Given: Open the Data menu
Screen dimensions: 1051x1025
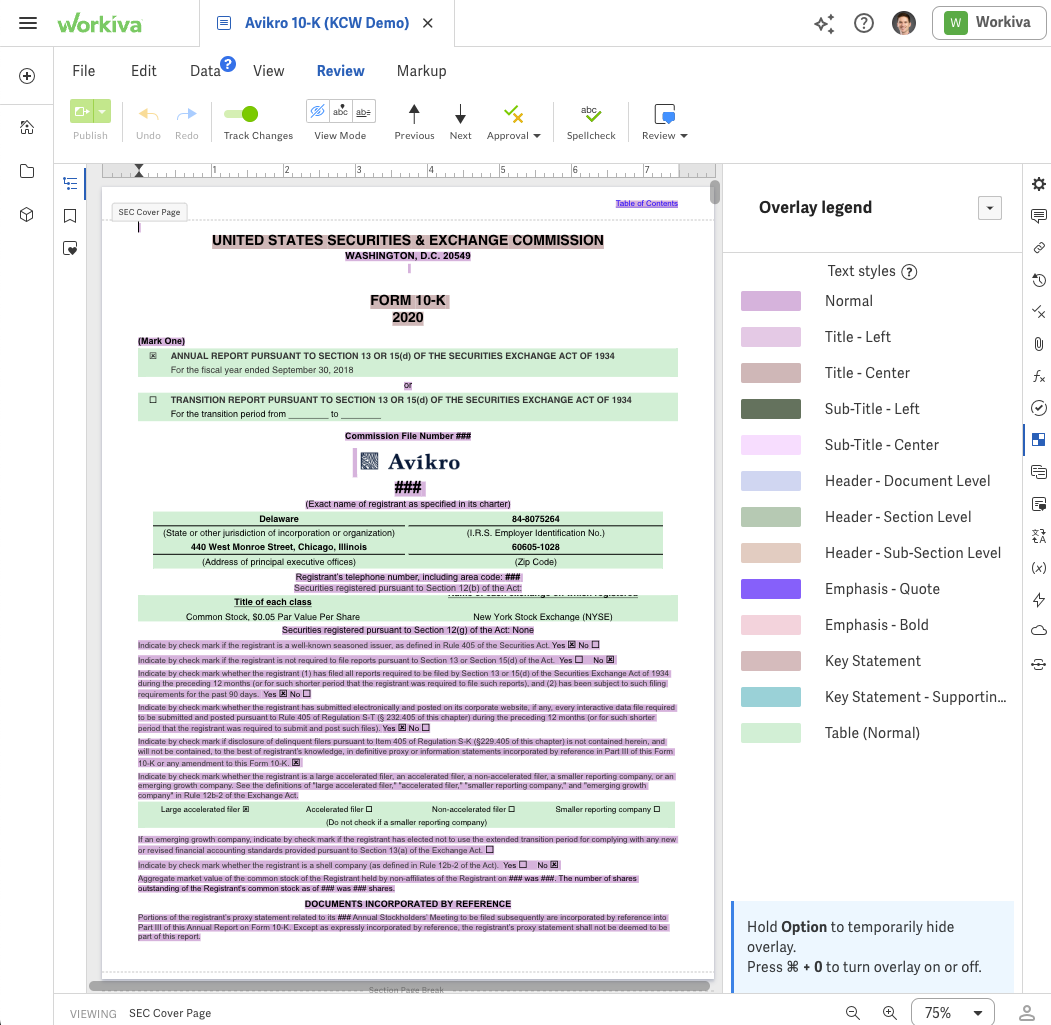Looking at the screenshot, I should pos(205,71).
